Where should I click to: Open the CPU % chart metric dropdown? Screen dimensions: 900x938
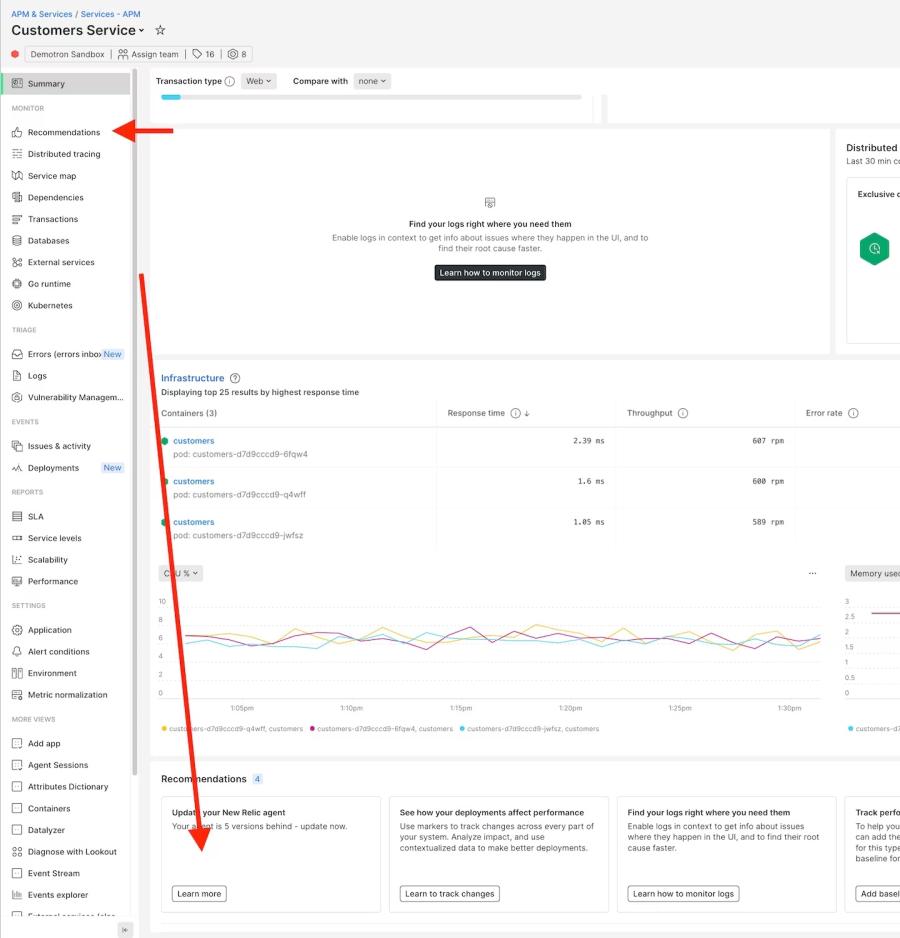pyautogui.click(x=181, y=573)
